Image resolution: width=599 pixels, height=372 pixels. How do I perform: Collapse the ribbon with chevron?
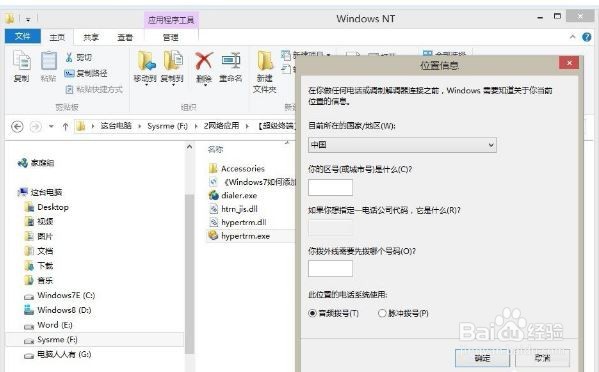(572, 37)
